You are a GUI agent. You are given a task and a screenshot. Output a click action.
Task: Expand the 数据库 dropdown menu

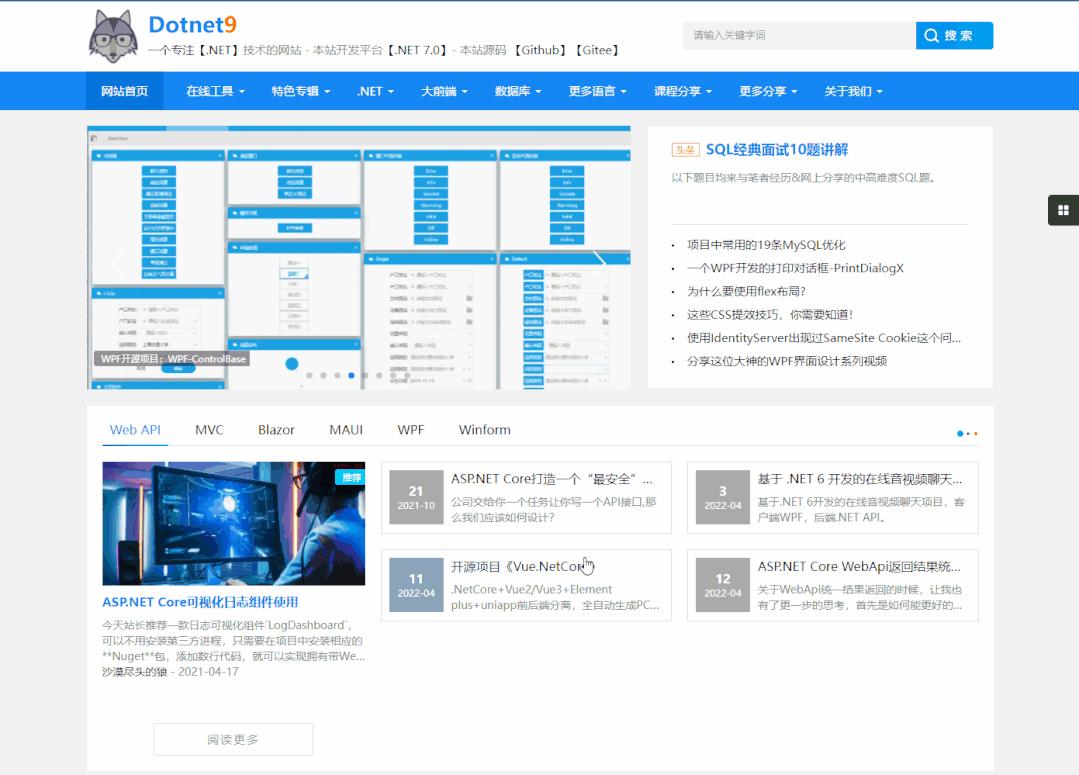(x=517, y=91)
